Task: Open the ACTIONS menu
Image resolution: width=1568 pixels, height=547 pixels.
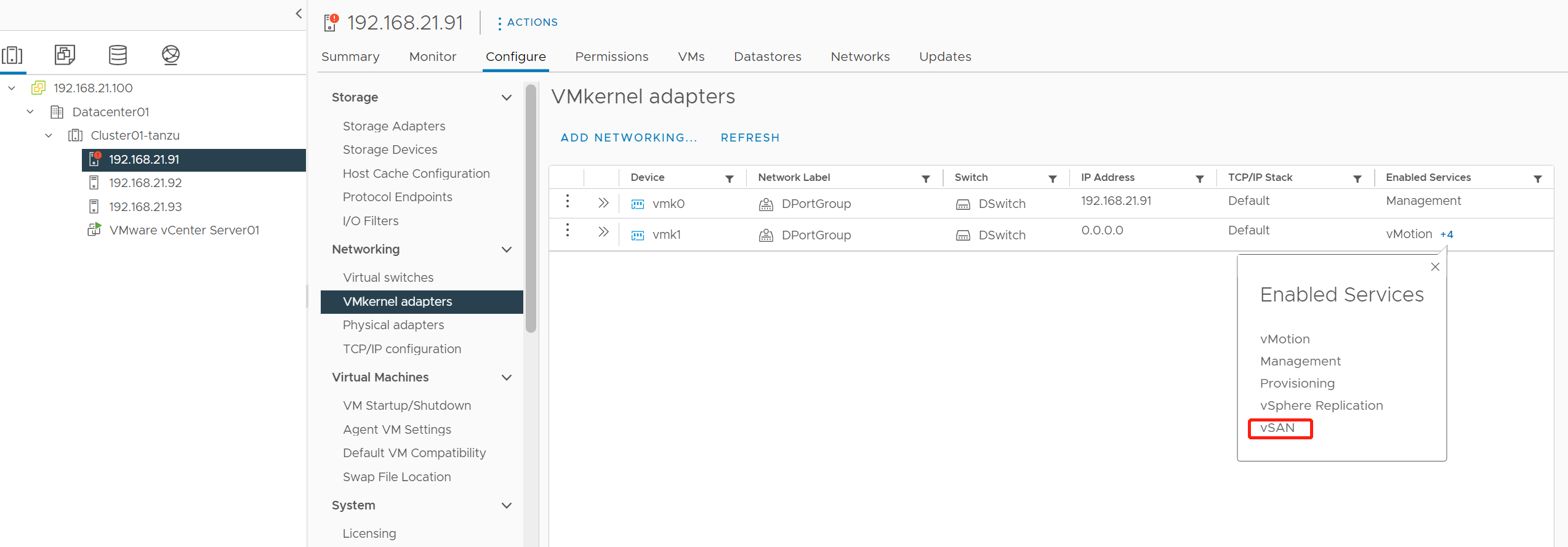Action: 528,23
